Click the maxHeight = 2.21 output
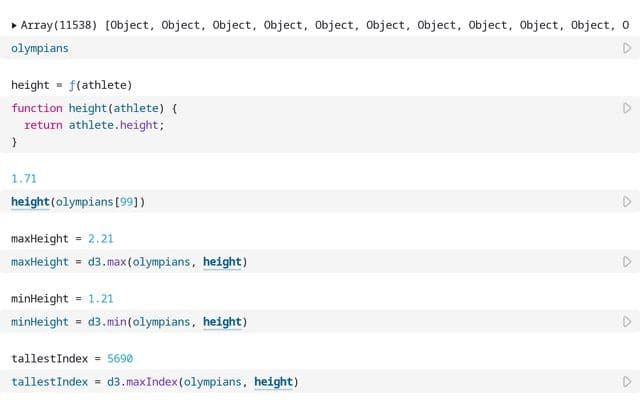 62,238
